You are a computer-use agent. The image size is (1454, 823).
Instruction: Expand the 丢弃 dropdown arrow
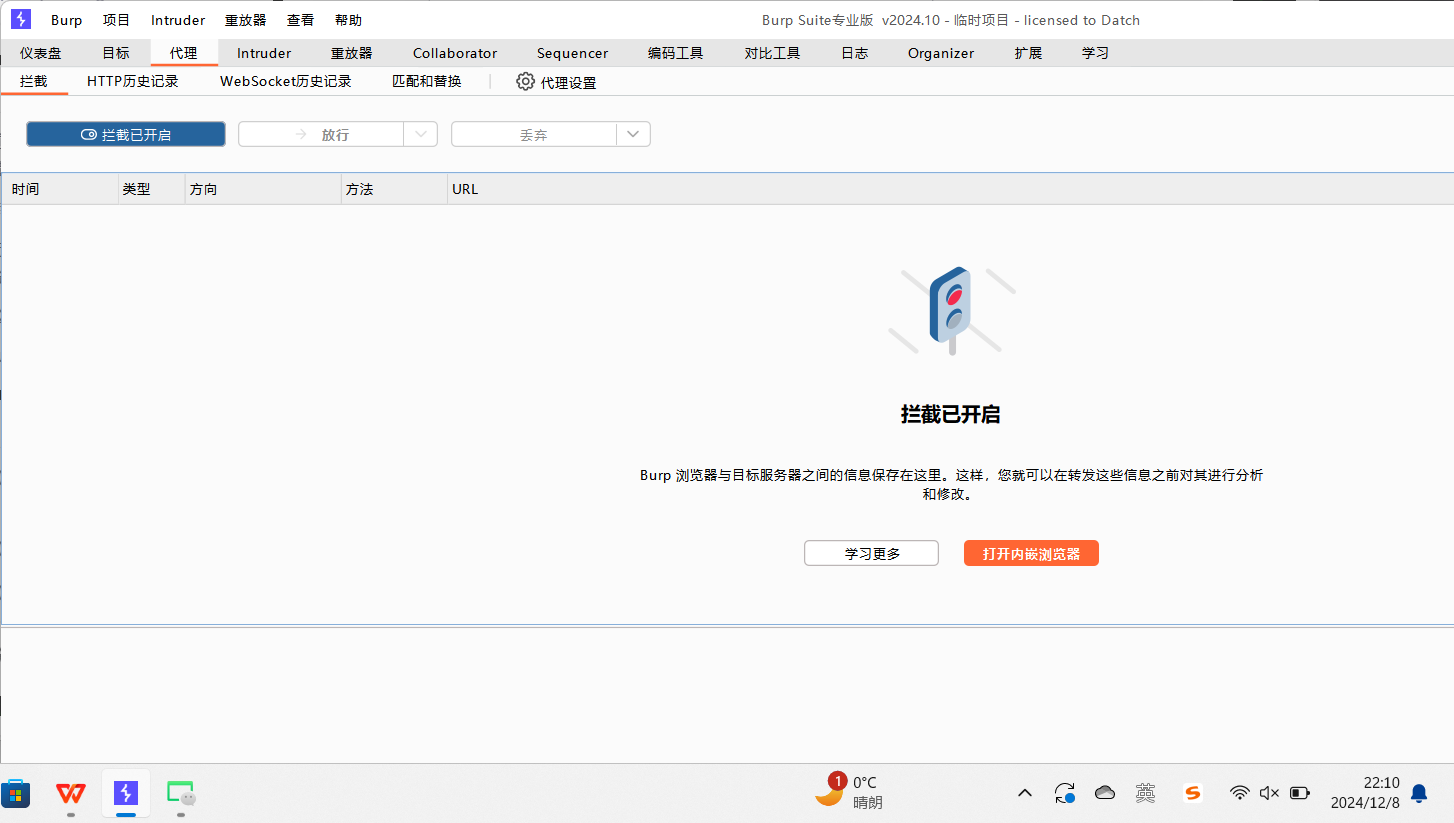tap(634, 134)
